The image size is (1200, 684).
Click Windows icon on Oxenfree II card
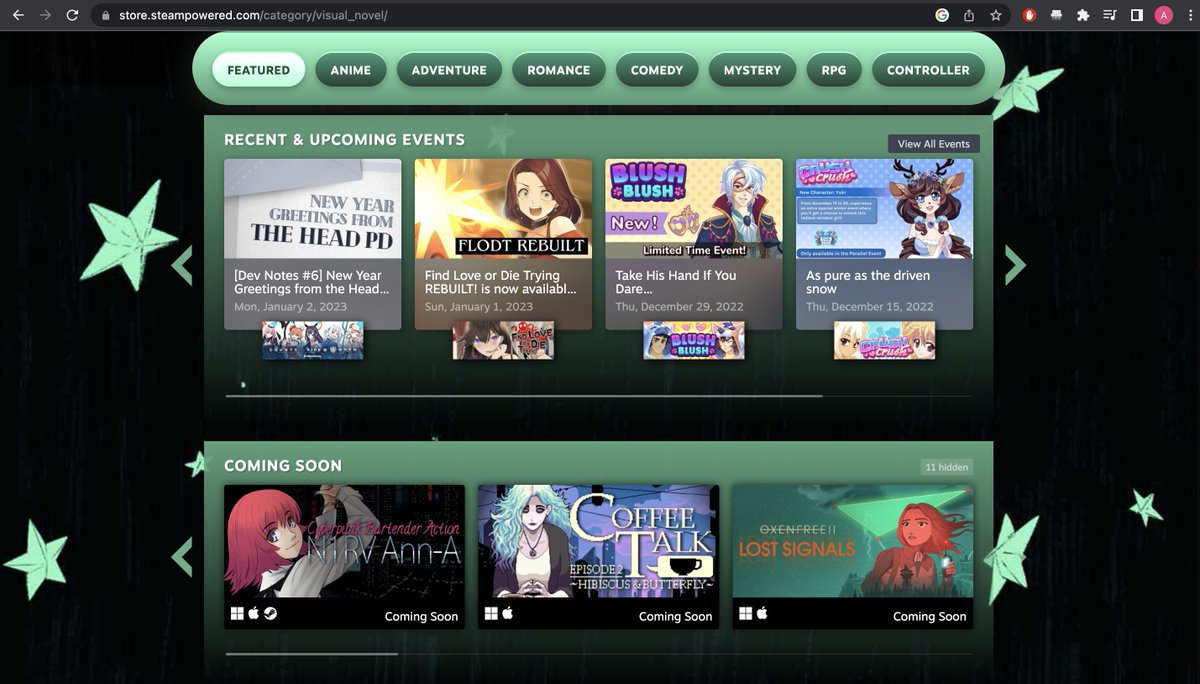[745, 613]
